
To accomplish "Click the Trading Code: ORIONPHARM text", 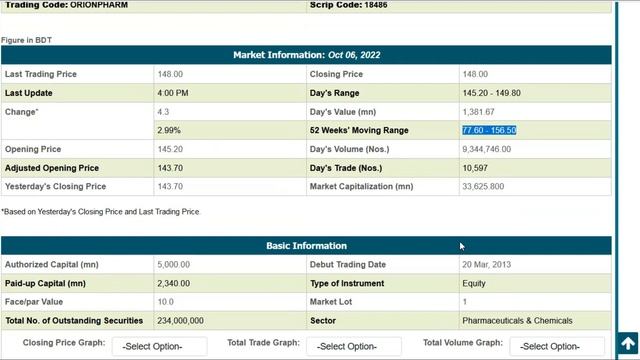I will [66, 5].
